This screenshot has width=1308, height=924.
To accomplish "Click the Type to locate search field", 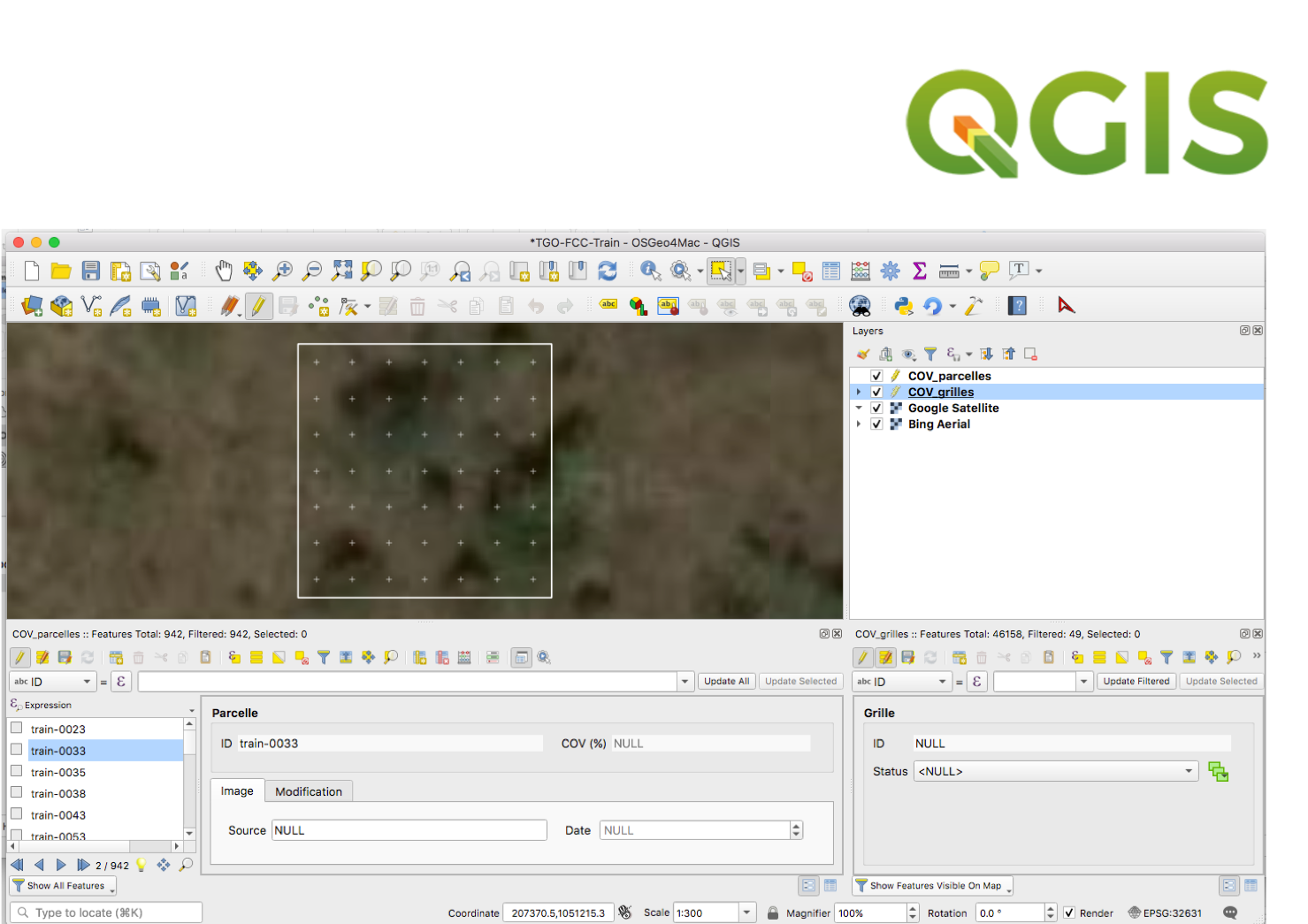I will coord(106,913).
